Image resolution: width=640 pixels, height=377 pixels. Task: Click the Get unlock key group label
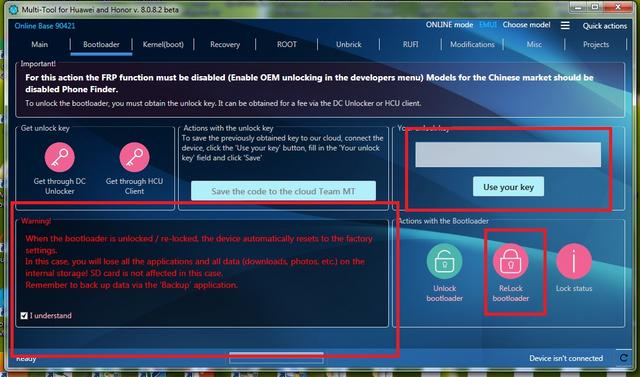coord(45,128)
